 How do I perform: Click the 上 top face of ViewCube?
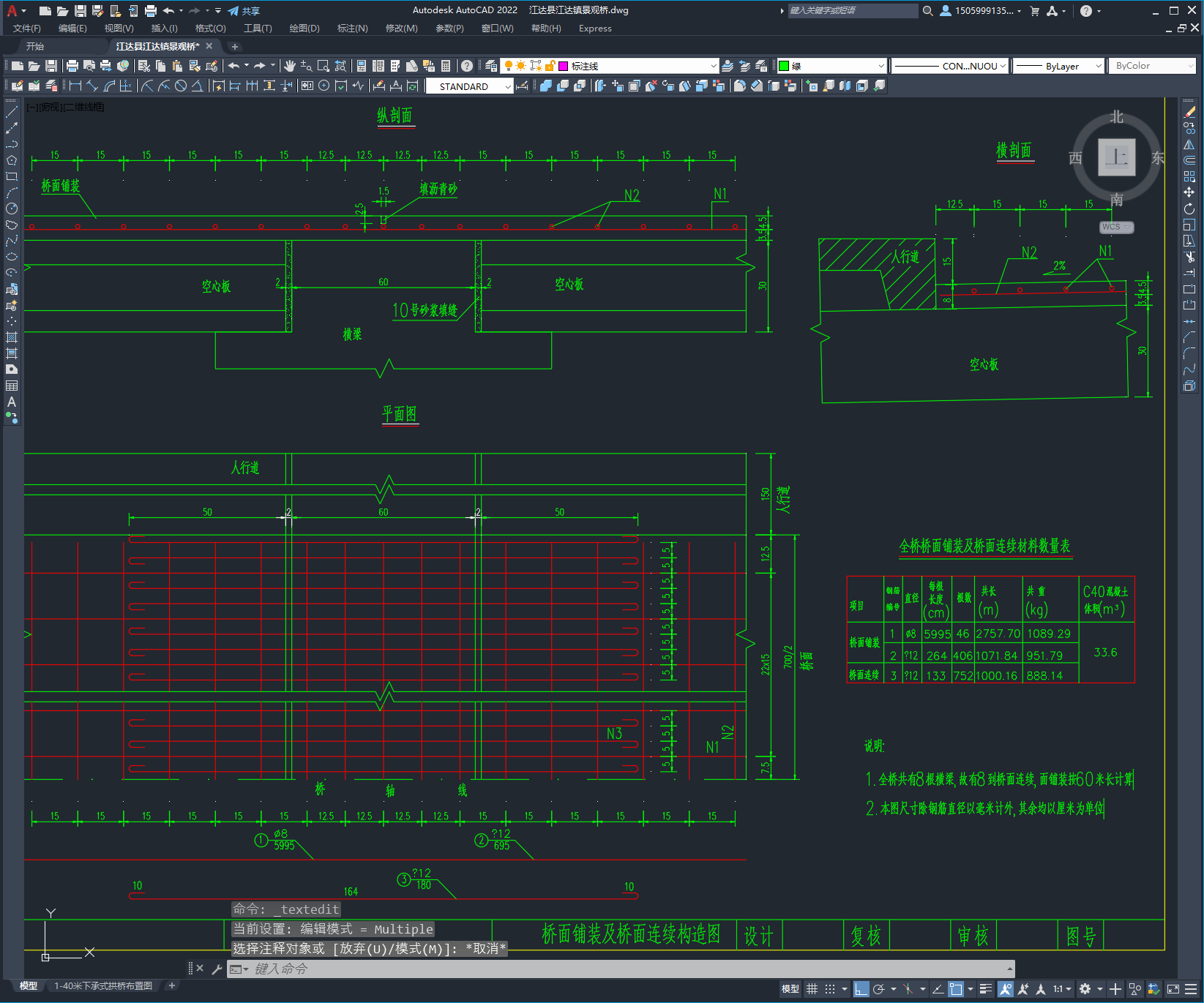click(1116, 157)
